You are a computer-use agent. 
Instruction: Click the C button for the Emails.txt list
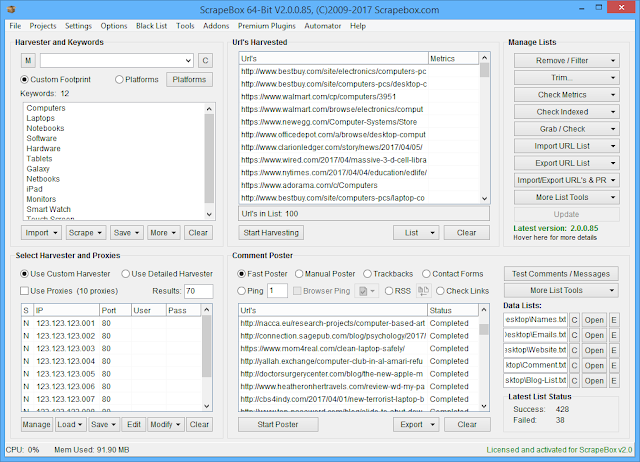574,335
